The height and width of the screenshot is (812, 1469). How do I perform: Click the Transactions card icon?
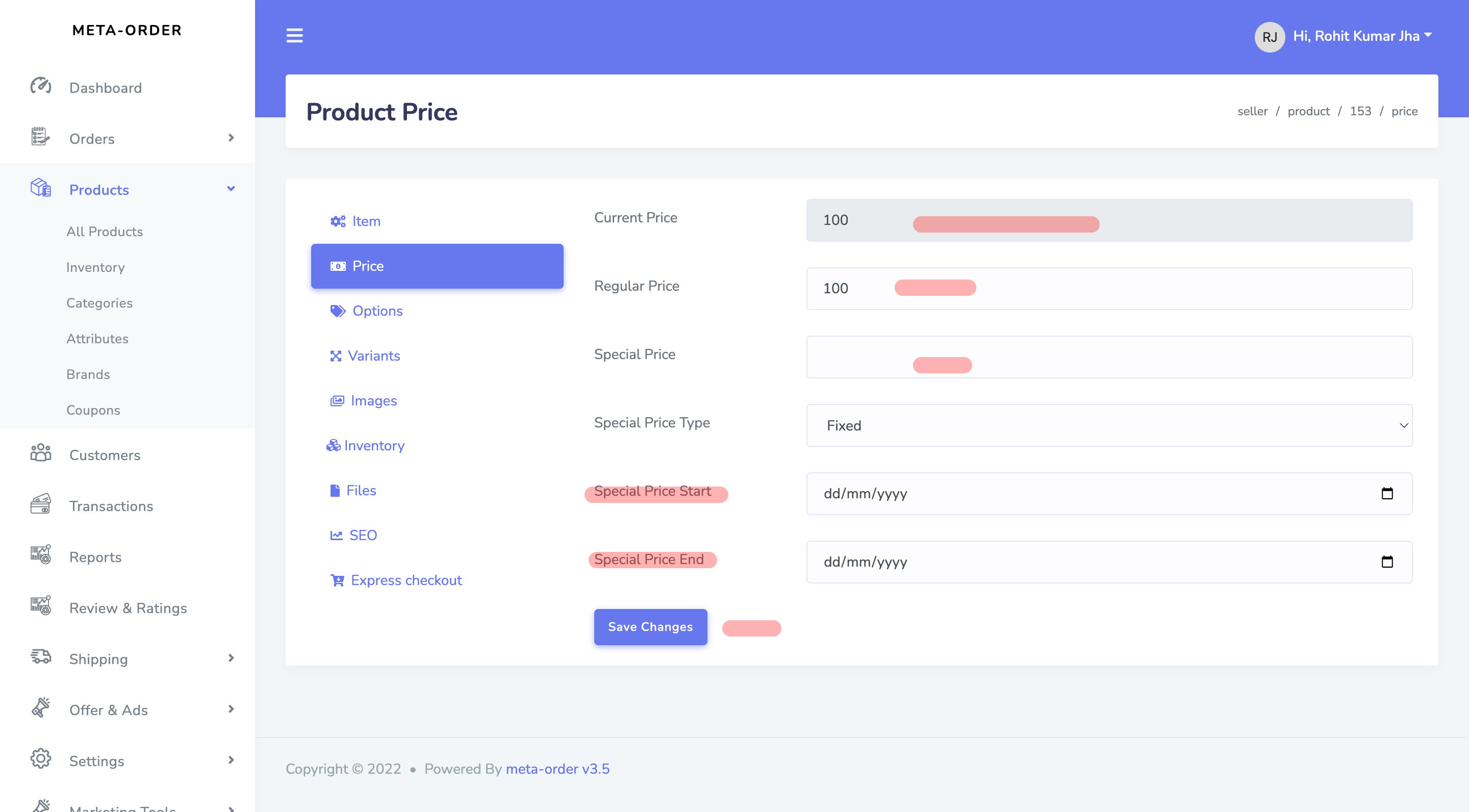point(40,504)
